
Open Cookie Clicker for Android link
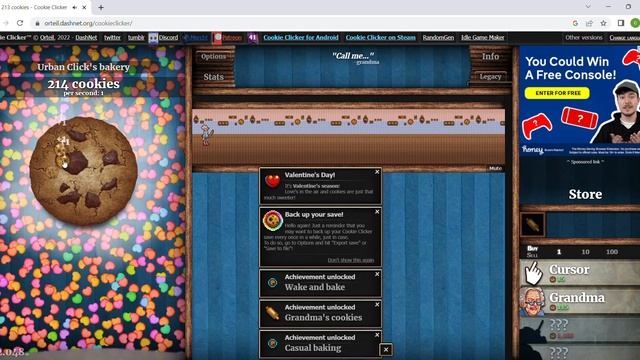pos(301,38)
